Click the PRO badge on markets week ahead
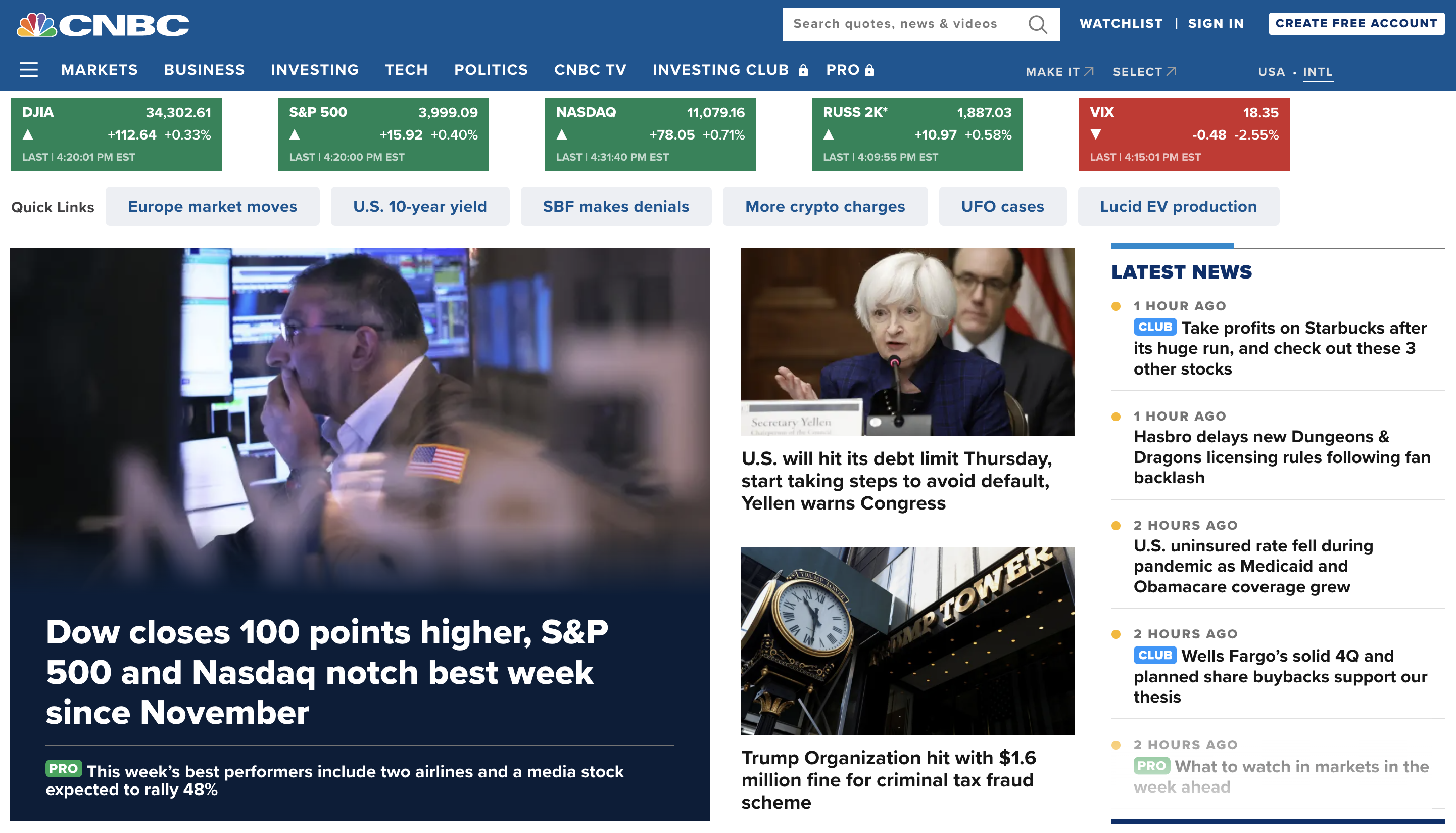Viewport: 1456px width, 833px height. (x=1151, y=765)
